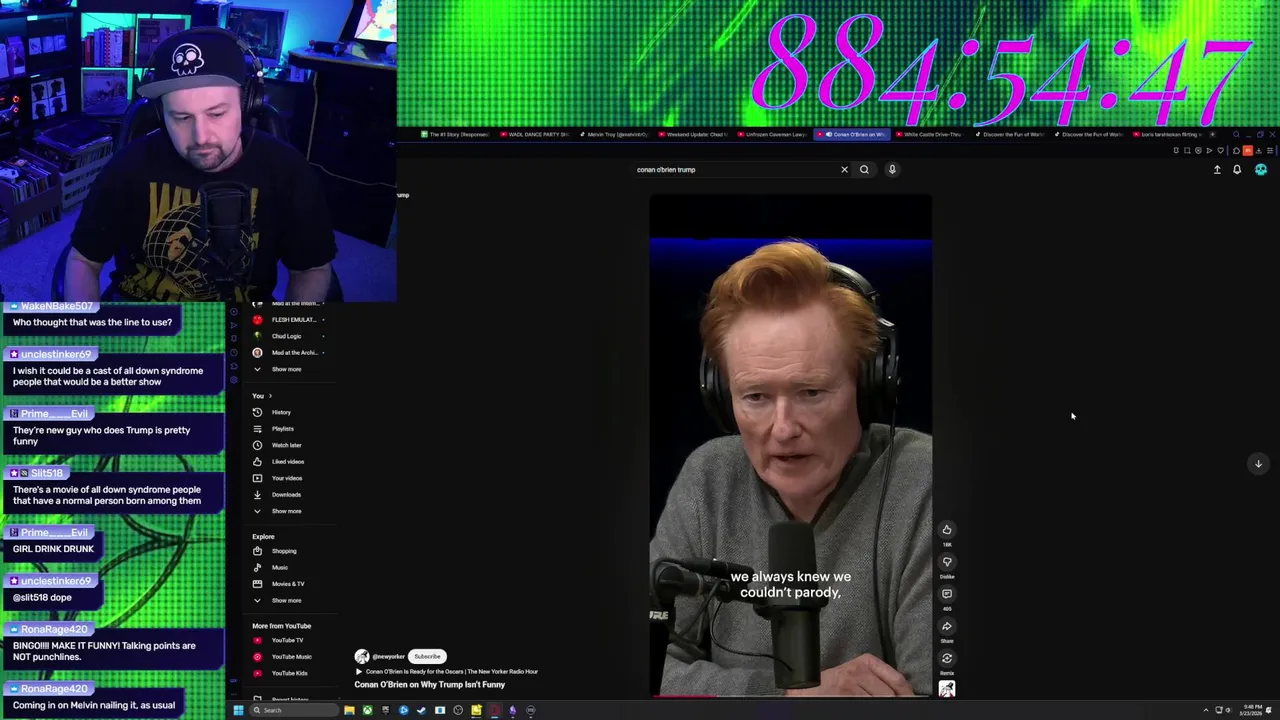Click the Windows taskbar Search box
Viewport: 1280px width, 720px height.
[295, 710]
